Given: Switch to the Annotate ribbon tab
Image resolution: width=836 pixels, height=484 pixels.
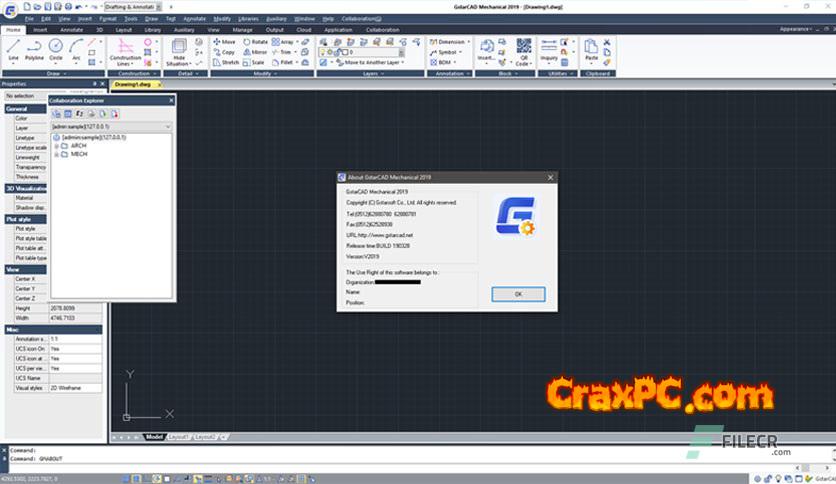Looking at the screenshot, I should [71, 30].
